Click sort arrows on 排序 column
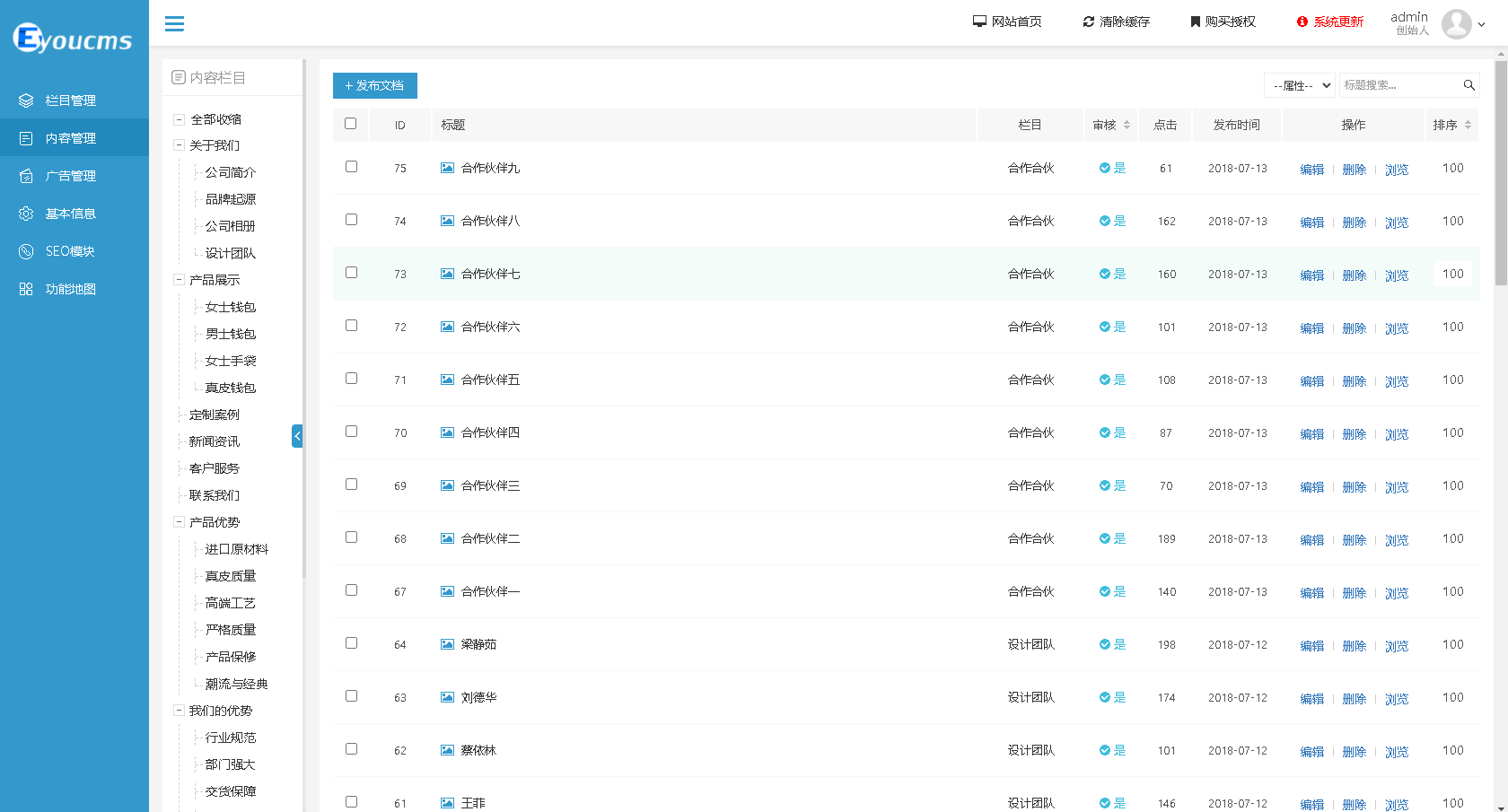Screen dimensions: 1508x812 (1468, 125)
